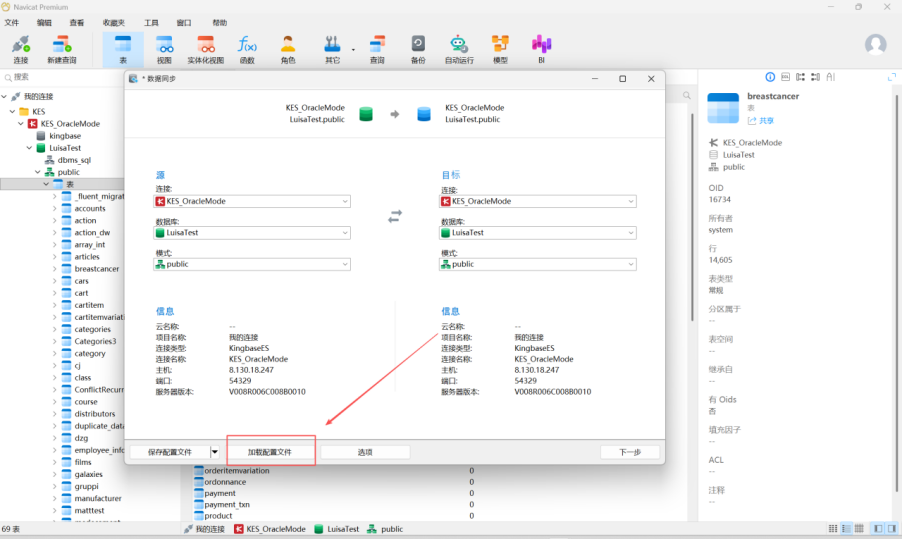Open 新建查询 (New Query) from toolbar
This screenshot has height=539, width=903.
pyautogui.click(x=62, y=48)
